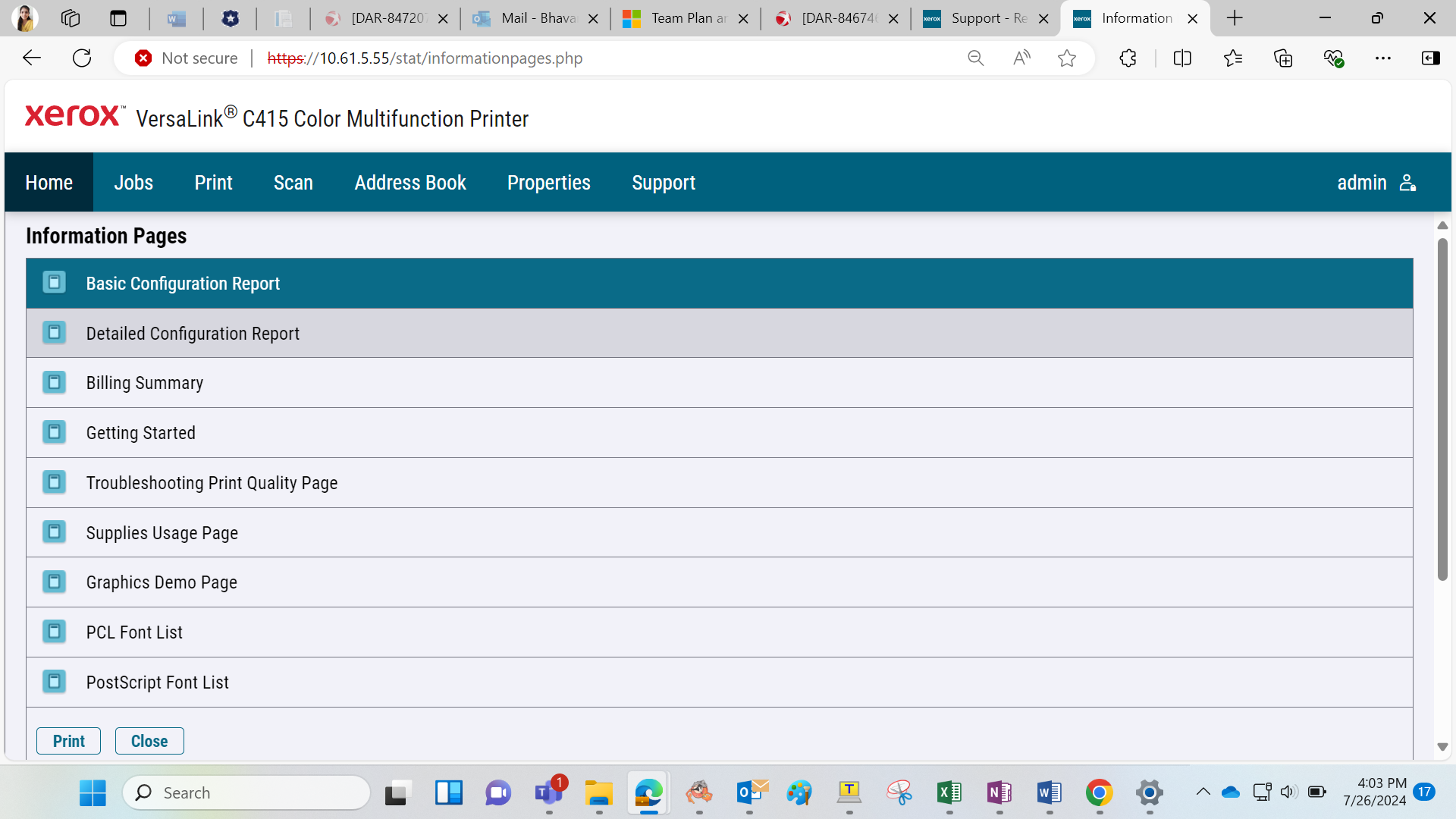The height and width of the screenshot is (819, 1456).
Task: Click the Close button below list
Action: pyautogui.click(x=149, y=741)
